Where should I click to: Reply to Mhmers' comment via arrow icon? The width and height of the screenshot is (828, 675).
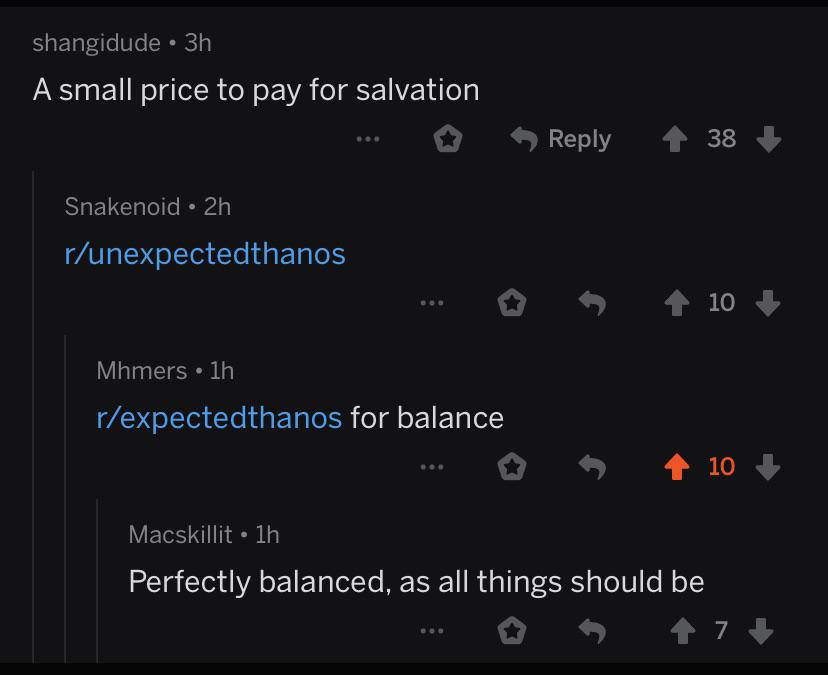pos(592,466)
